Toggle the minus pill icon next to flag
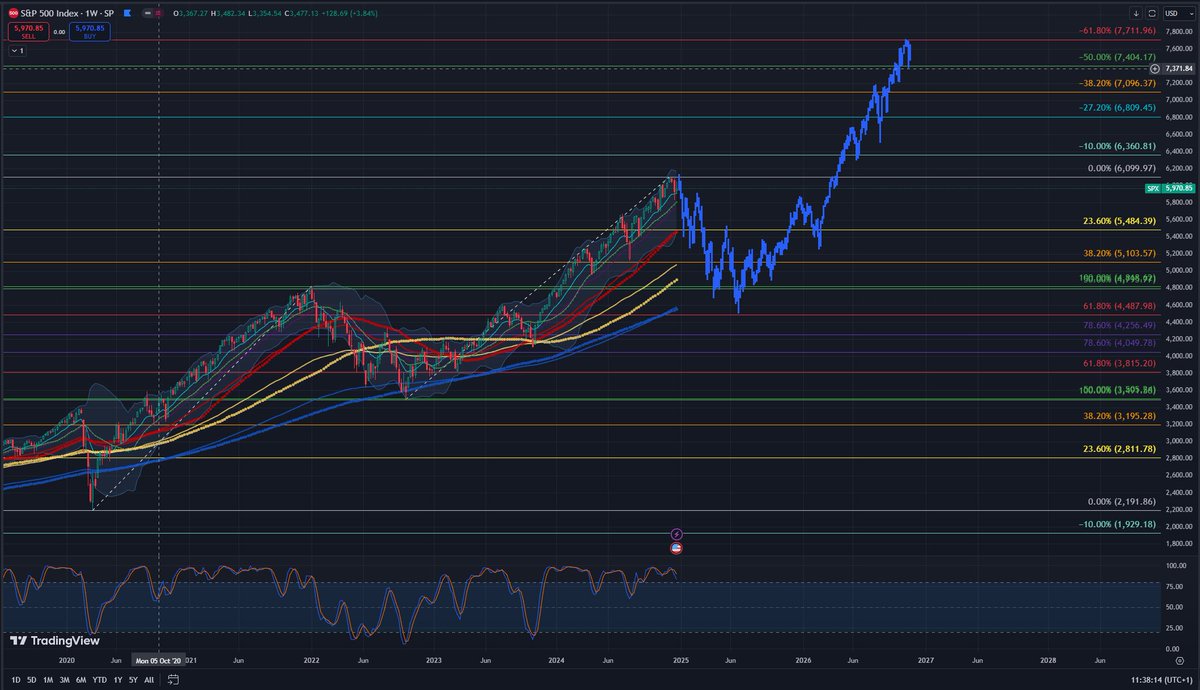The width and height of the screenshot is (1200, 690). (x=147, y=13)
